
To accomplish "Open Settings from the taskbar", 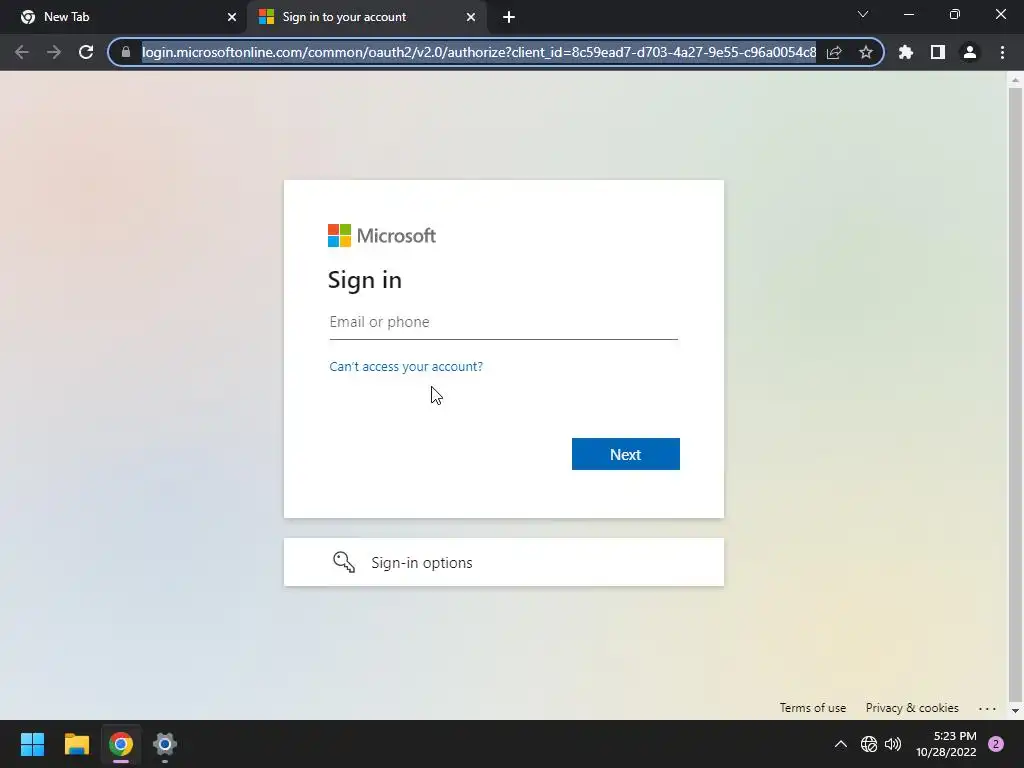I will pos(165,744).
